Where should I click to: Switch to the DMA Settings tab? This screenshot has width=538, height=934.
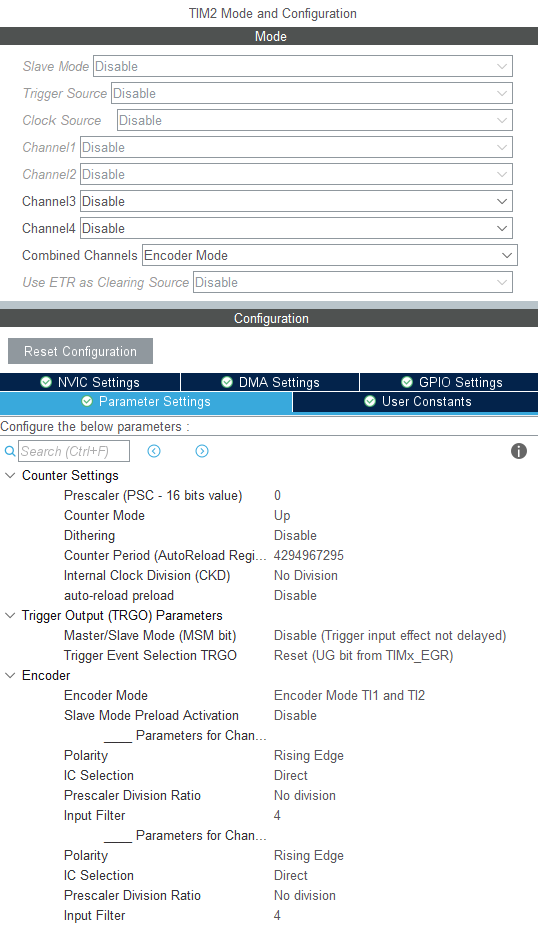click(270, 382)
